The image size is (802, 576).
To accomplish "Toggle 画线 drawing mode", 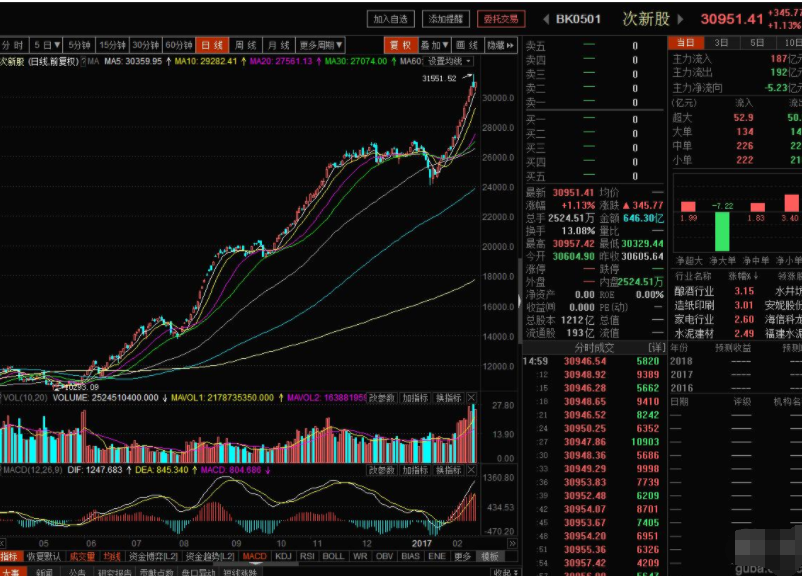I will [x=466, y=45].
